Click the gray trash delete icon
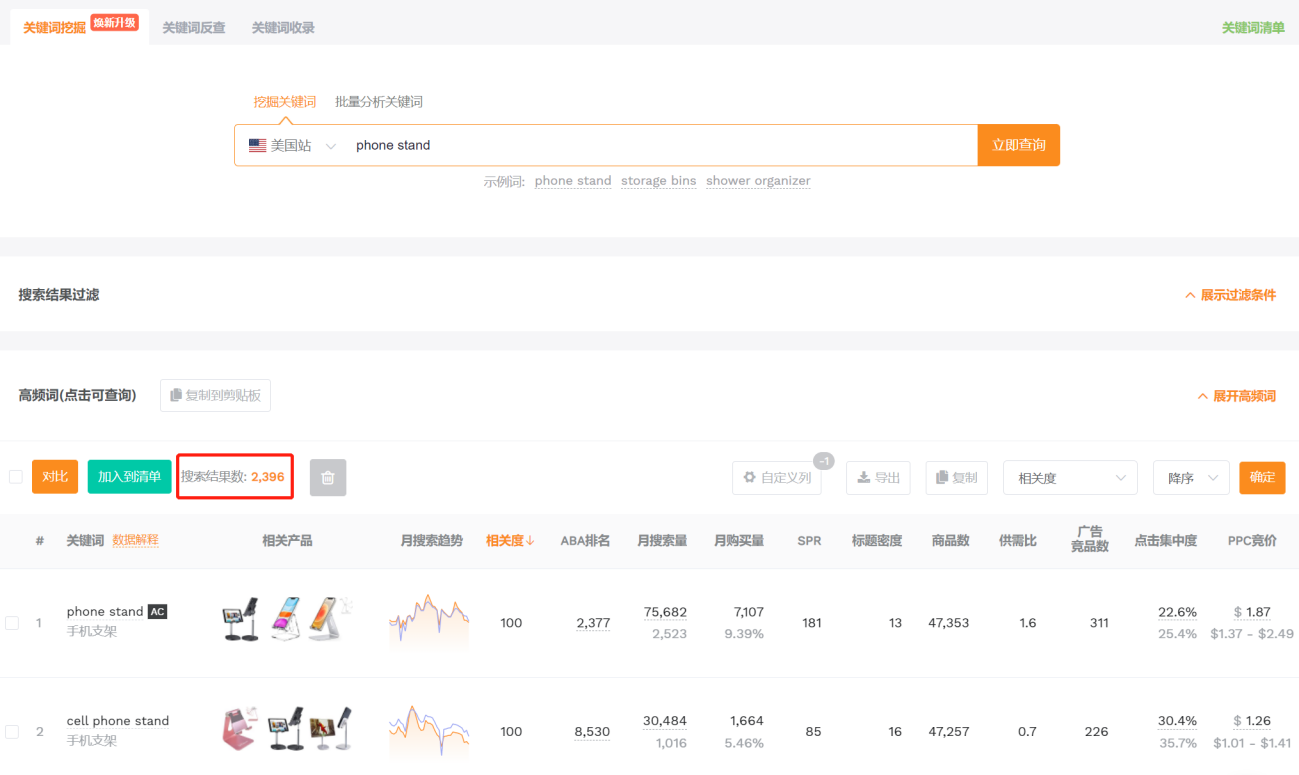Image resolution: width=1299 pixels, height=775 pixels. tap(327, 477)
